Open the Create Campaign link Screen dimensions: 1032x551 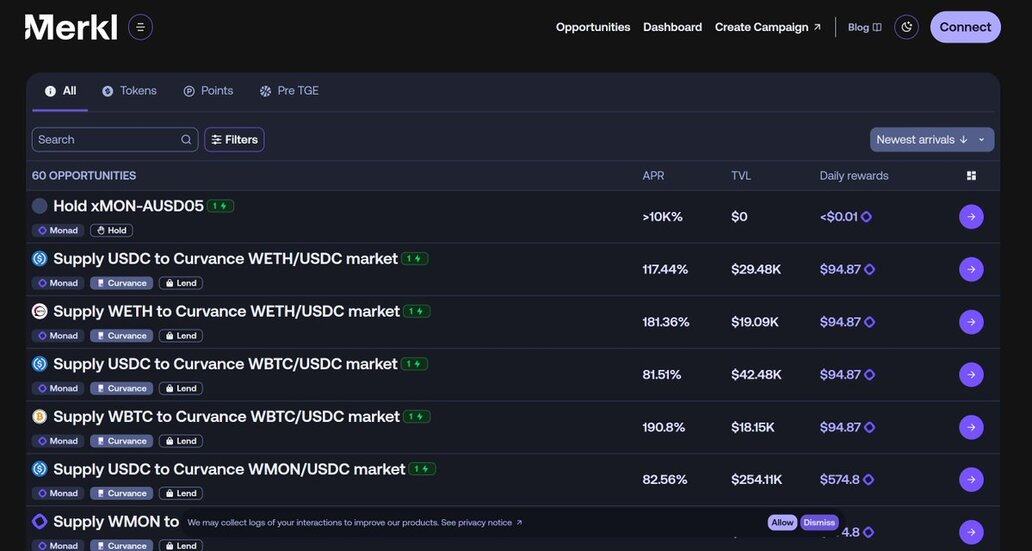pos(767,27)
